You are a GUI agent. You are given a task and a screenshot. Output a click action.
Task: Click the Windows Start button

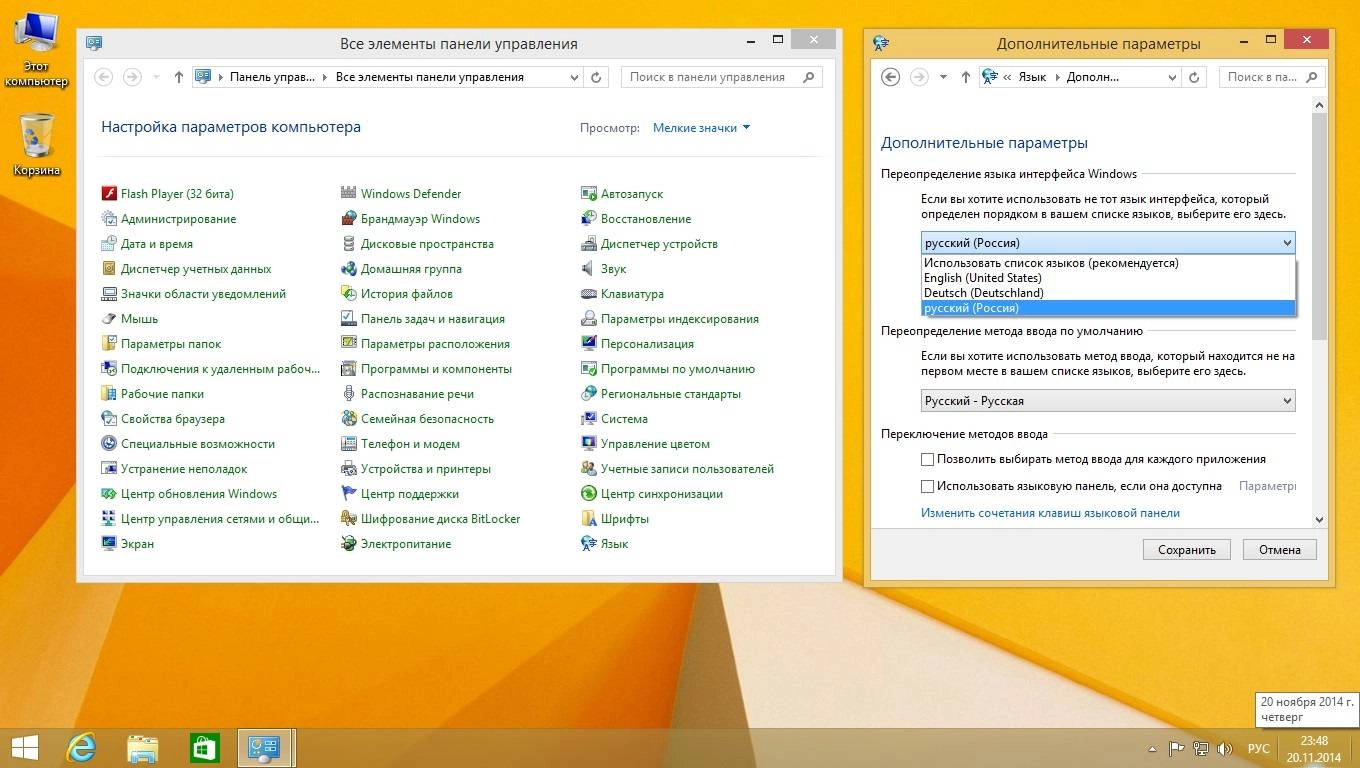pos(25,748)
